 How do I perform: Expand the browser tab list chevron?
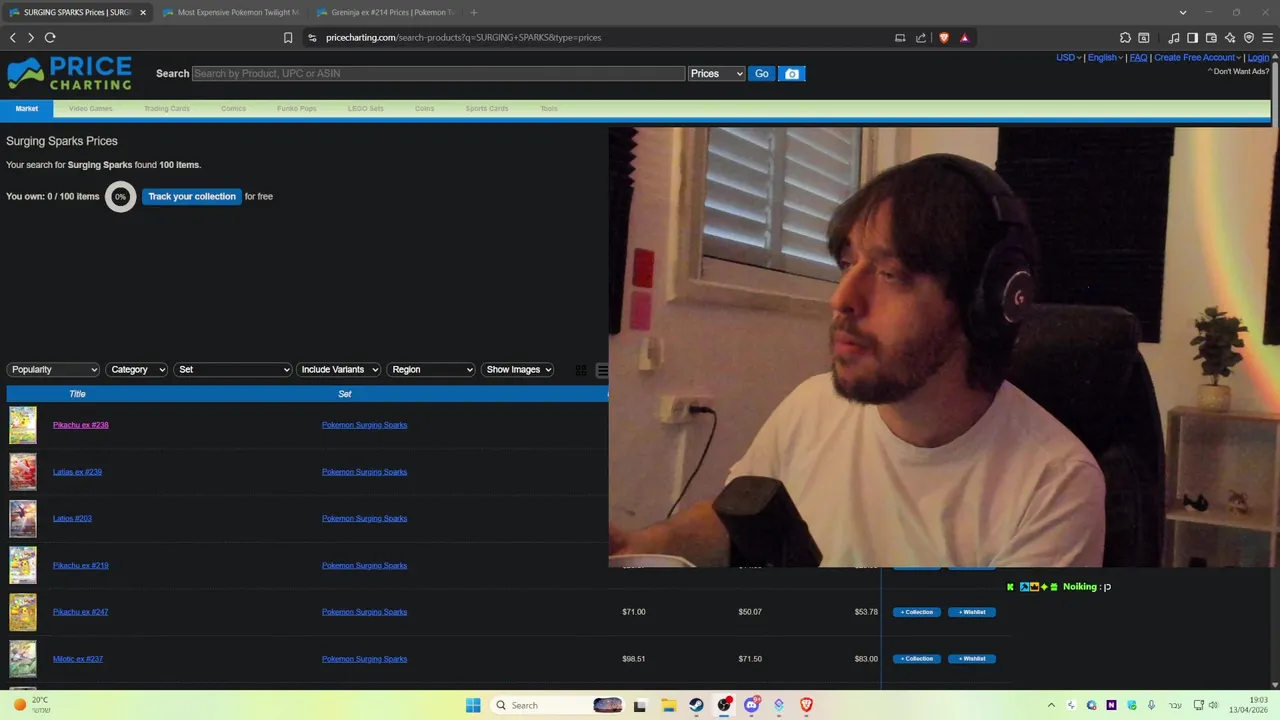pyautogui.click(x=1183, y=12)
